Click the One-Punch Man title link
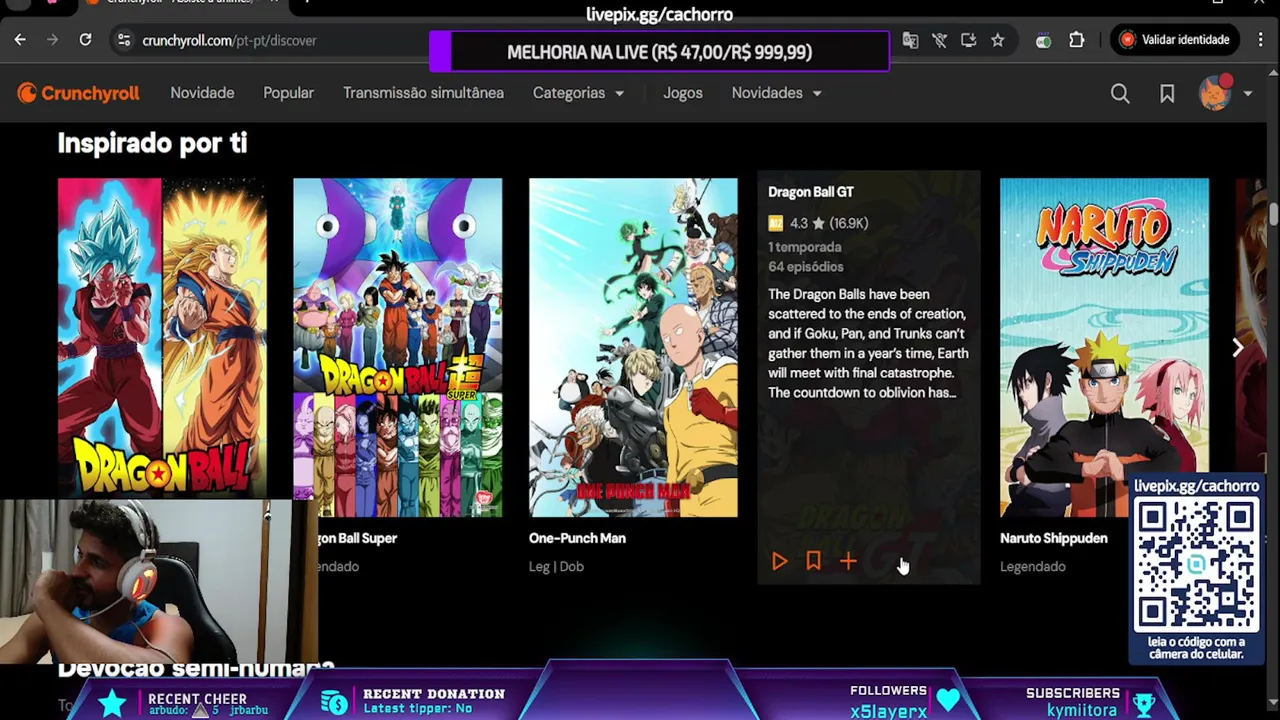Viewport: 1280px width, 720px height. tap(577, 538)
